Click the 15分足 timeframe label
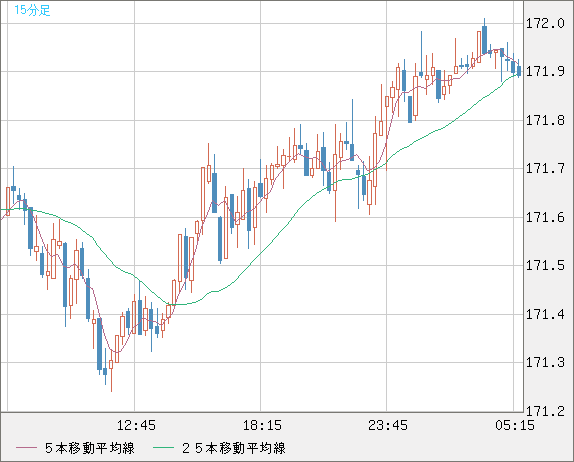The height and width of the screenshot is (462, 574). (x=32, y=10)
